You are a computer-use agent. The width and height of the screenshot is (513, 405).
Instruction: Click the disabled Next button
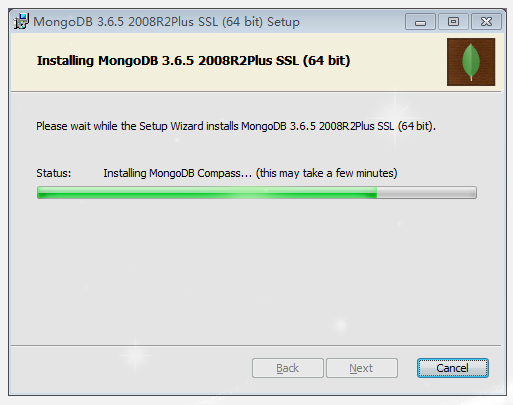[x=362, y=368]
